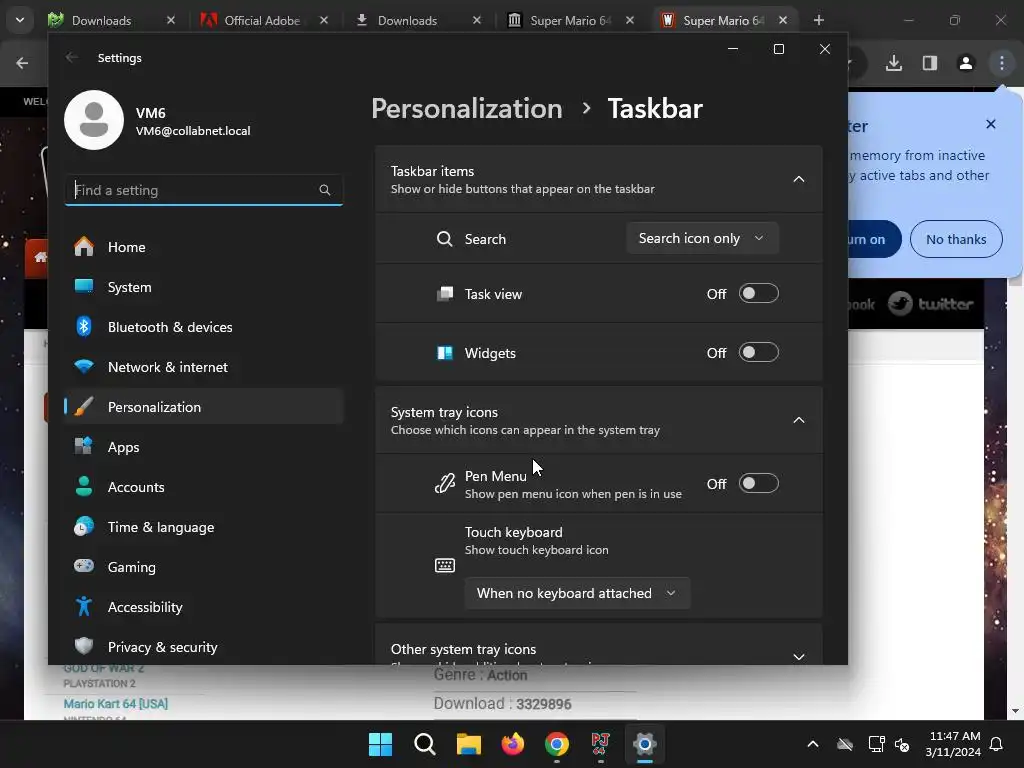The height and width of the screenshot is (768, 1024).
Task: Click the Find a setting search box
Action: click(203, 190)
